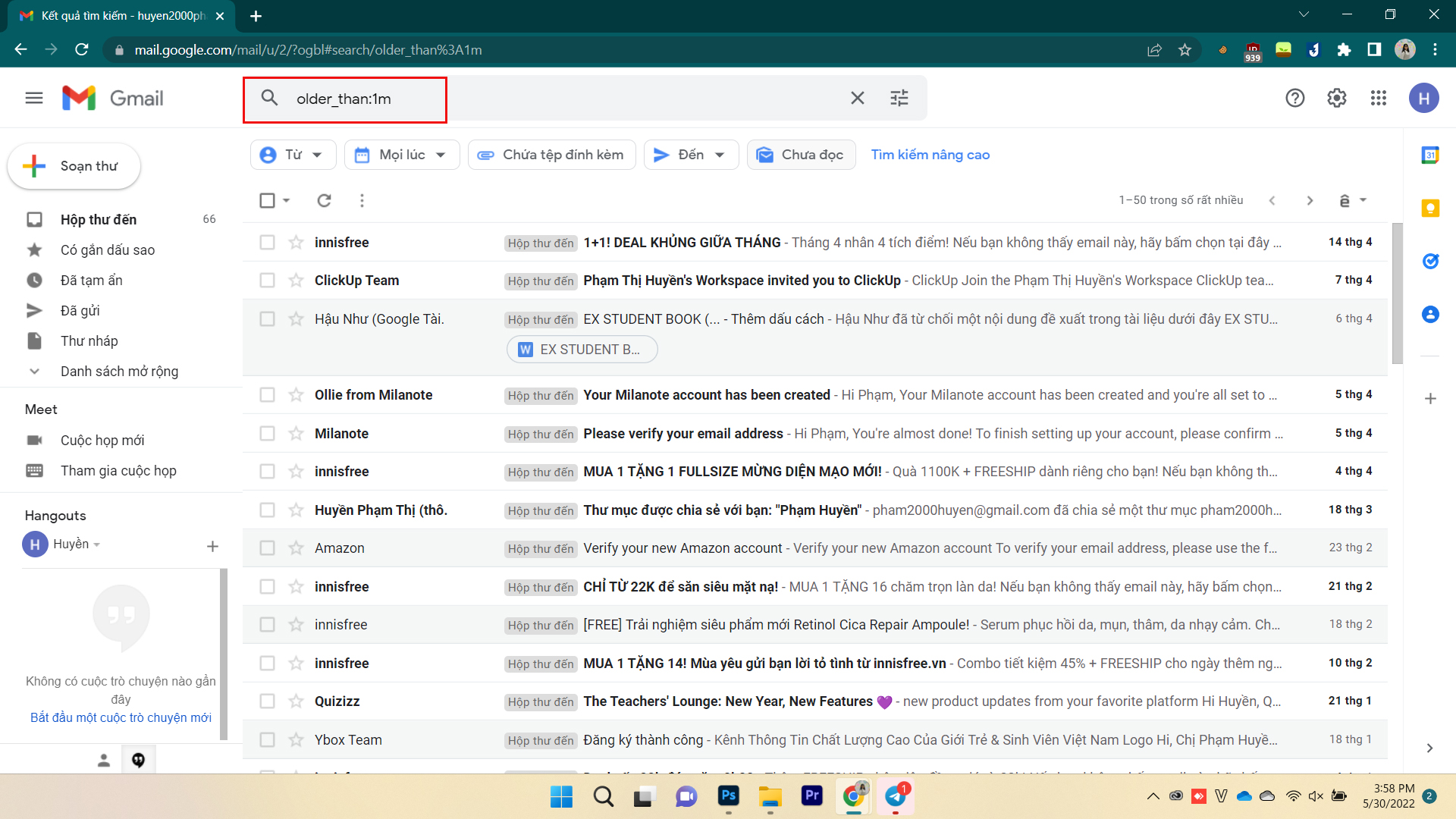
Task: Go to next page of results
Action: click(1310, 200)
